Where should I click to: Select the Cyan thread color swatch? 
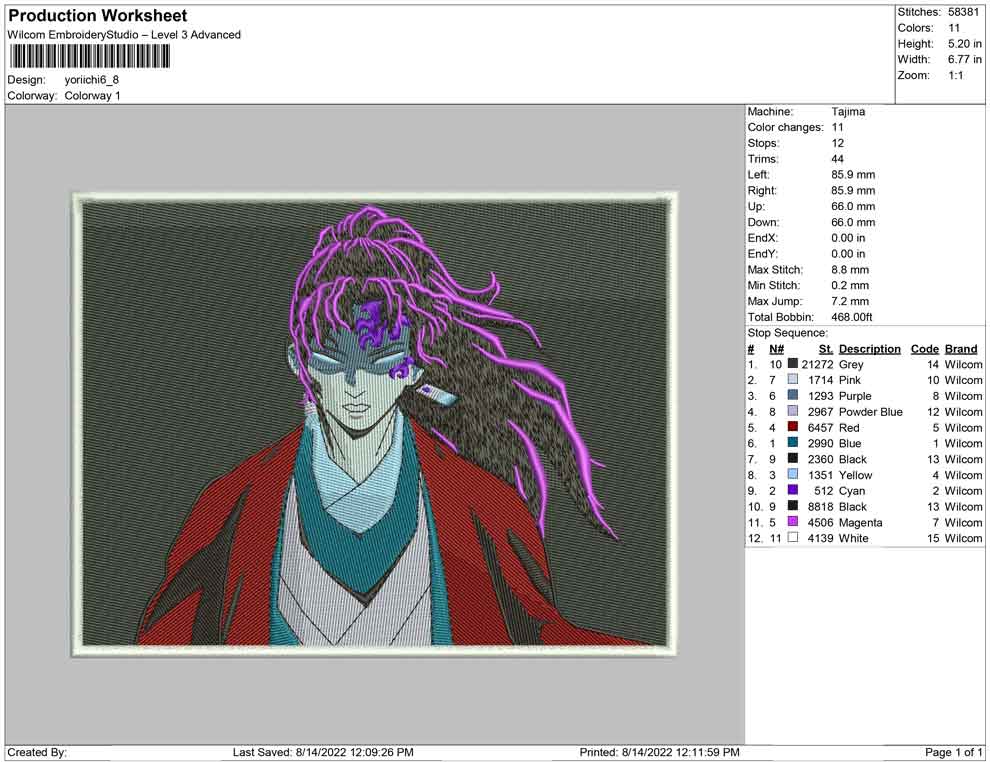tap(793, 491)
